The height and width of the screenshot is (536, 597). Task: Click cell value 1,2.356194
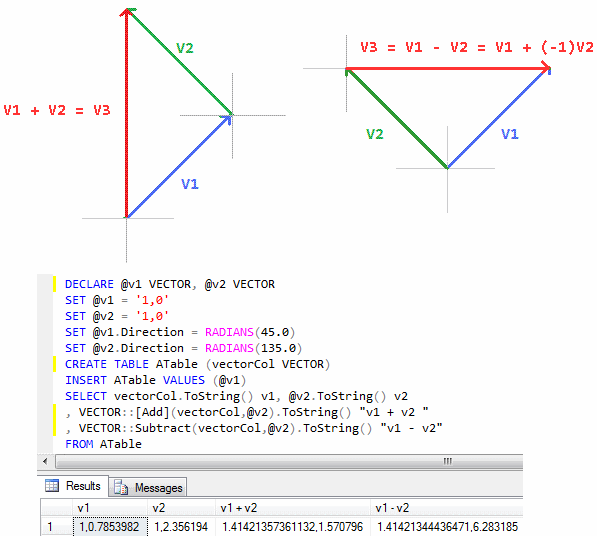pos(181,527)
